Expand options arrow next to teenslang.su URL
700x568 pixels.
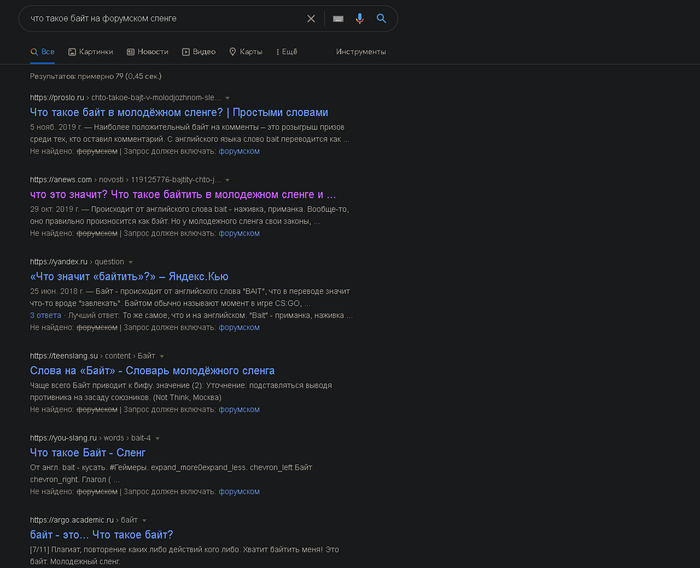(x=162, y=356)
